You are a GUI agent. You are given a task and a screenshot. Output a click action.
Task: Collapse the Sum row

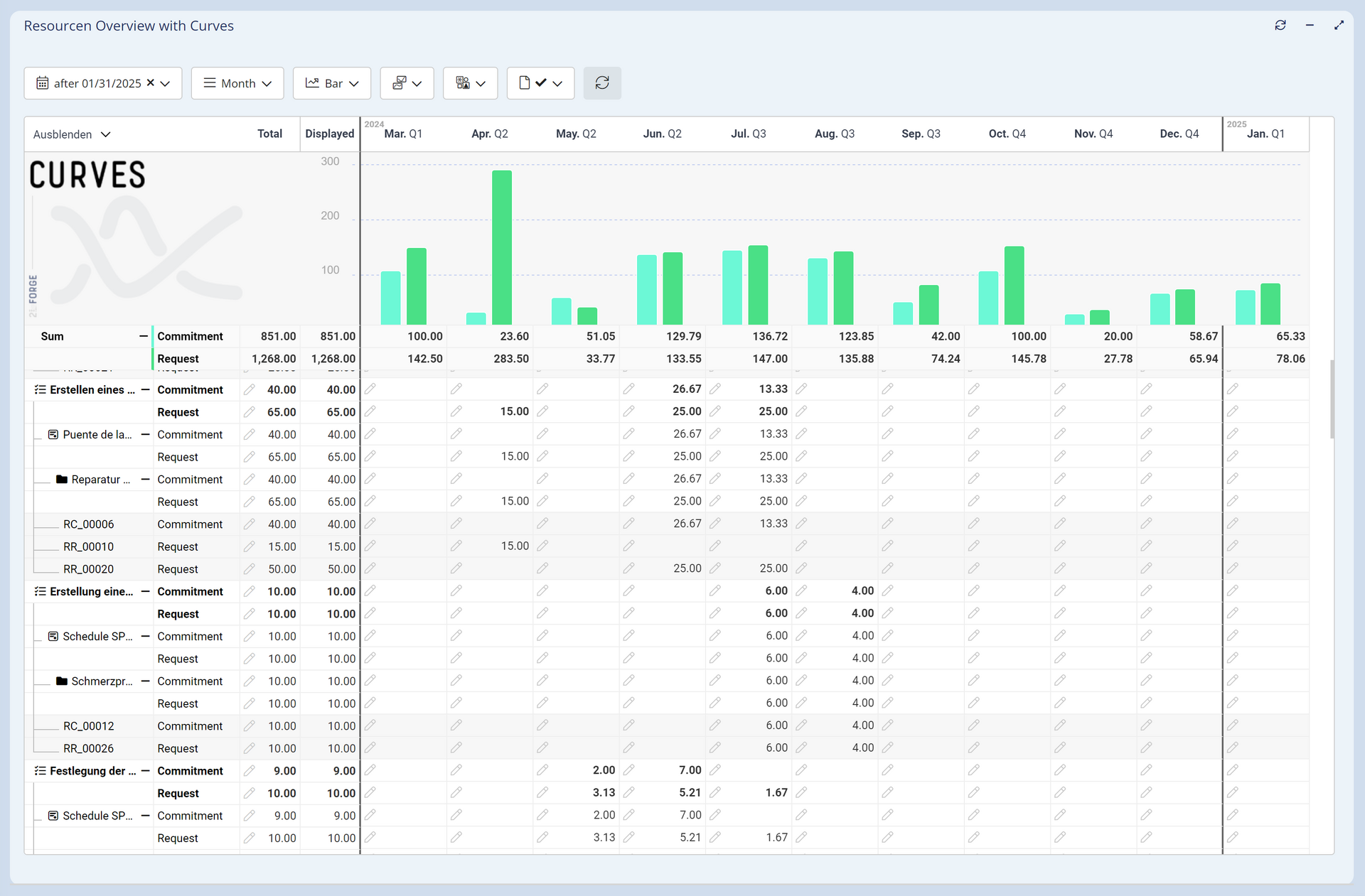point(144,336)
